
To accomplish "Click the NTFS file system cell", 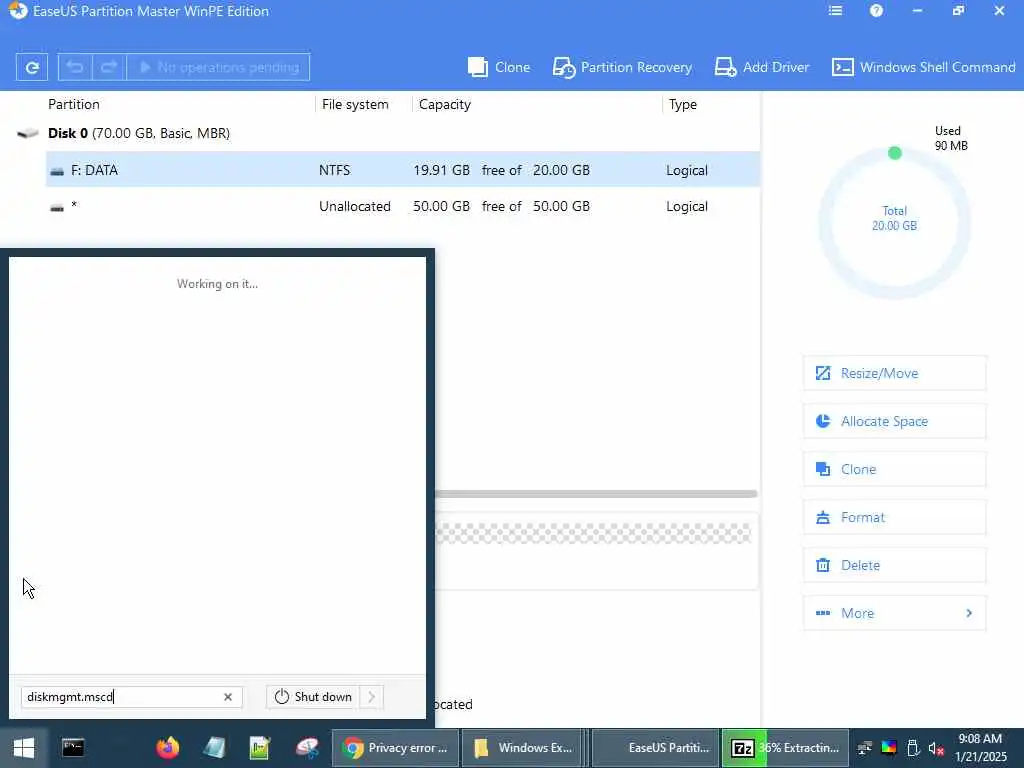I will tap(334, 170).
